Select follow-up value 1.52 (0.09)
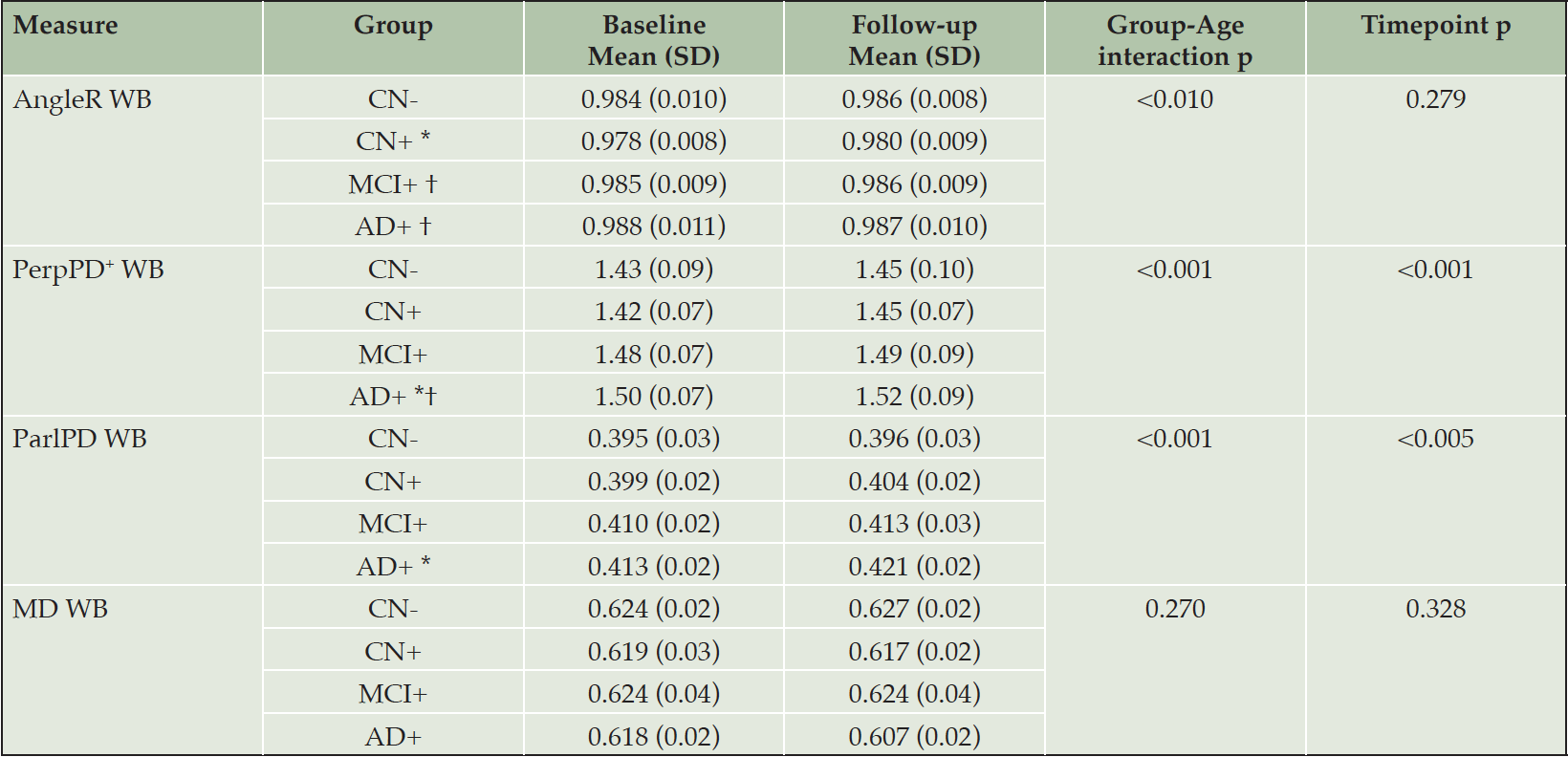This screenshot has width=1568, height=757. click(915, 397)
